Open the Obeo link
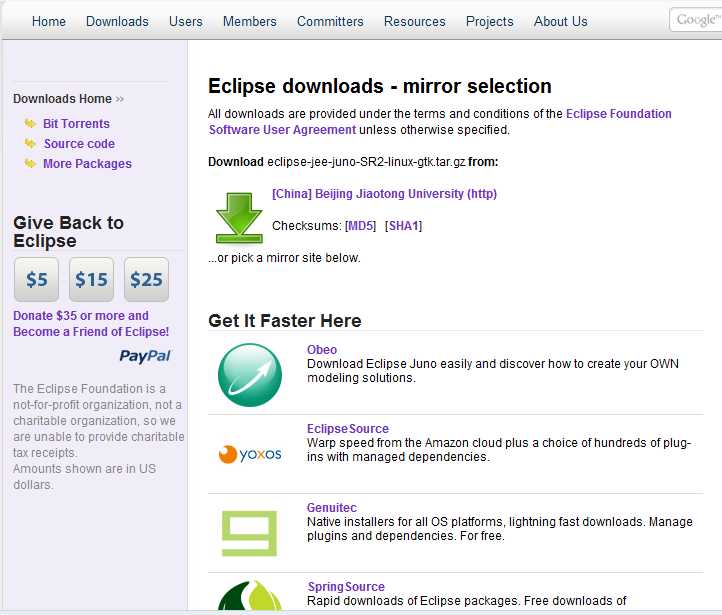This screenshot has height=615, width=722. click(x=322, y=349)
